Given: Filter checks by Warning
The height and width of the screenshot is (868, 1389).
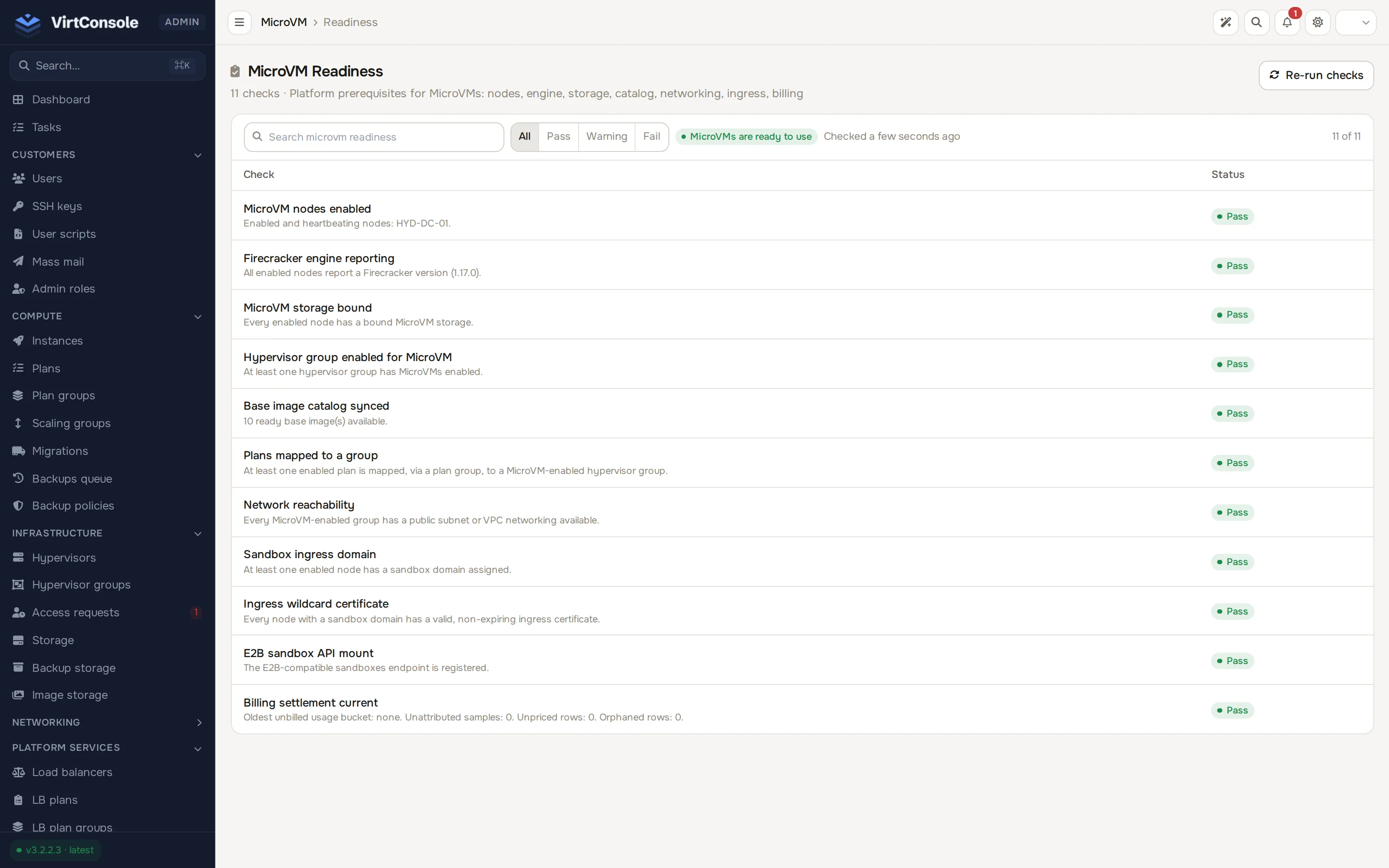Looking at the screenshot, I should click(607, 137).
